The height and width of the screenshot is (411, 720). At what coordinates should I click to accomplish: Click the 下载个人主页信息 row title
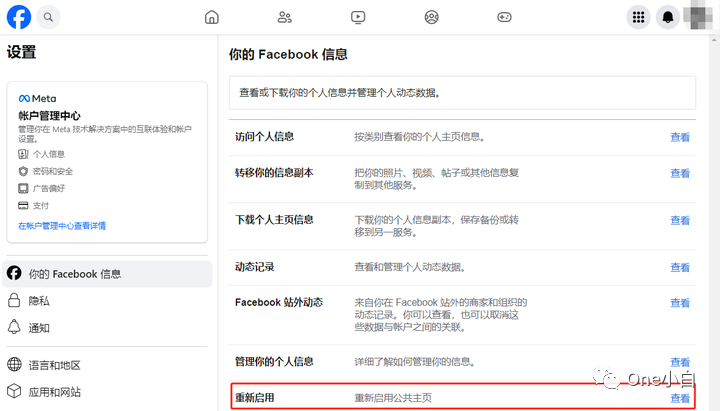274,220
